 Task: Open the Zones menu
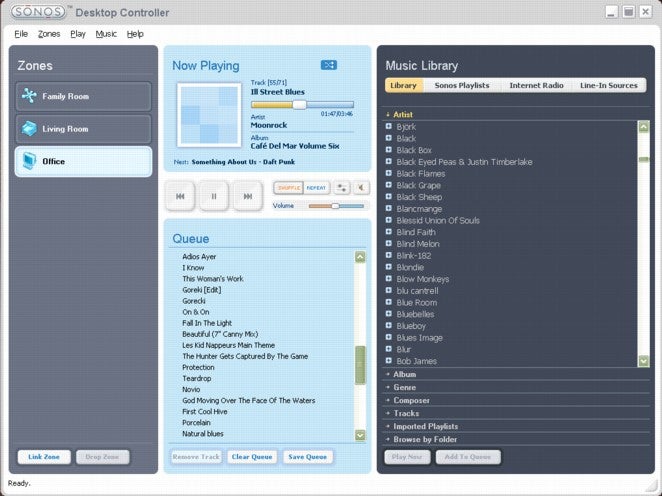pyautogui.click(x=49, y=34)
